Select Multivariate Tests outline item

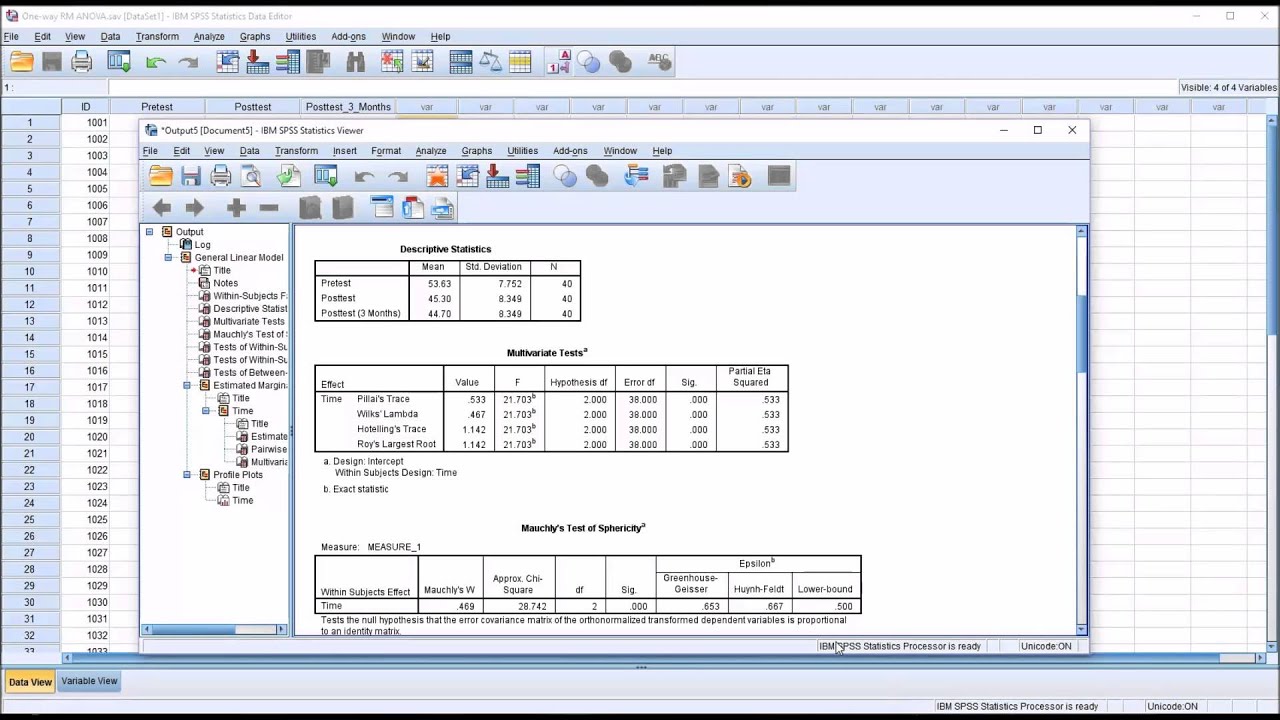[248, 322]
